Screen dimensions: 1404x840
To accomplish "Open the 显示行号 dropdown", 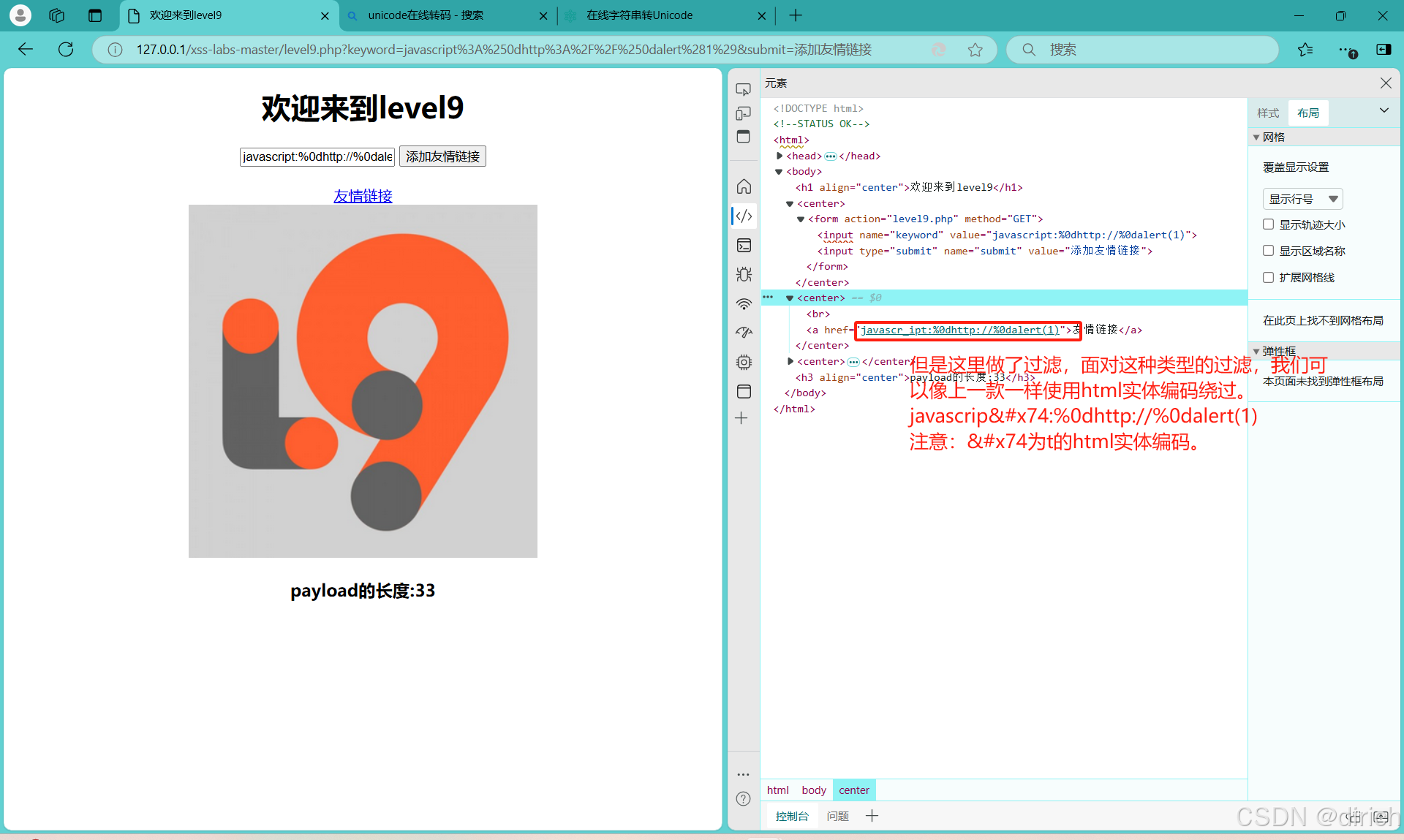I will [x=1302, y=199].
